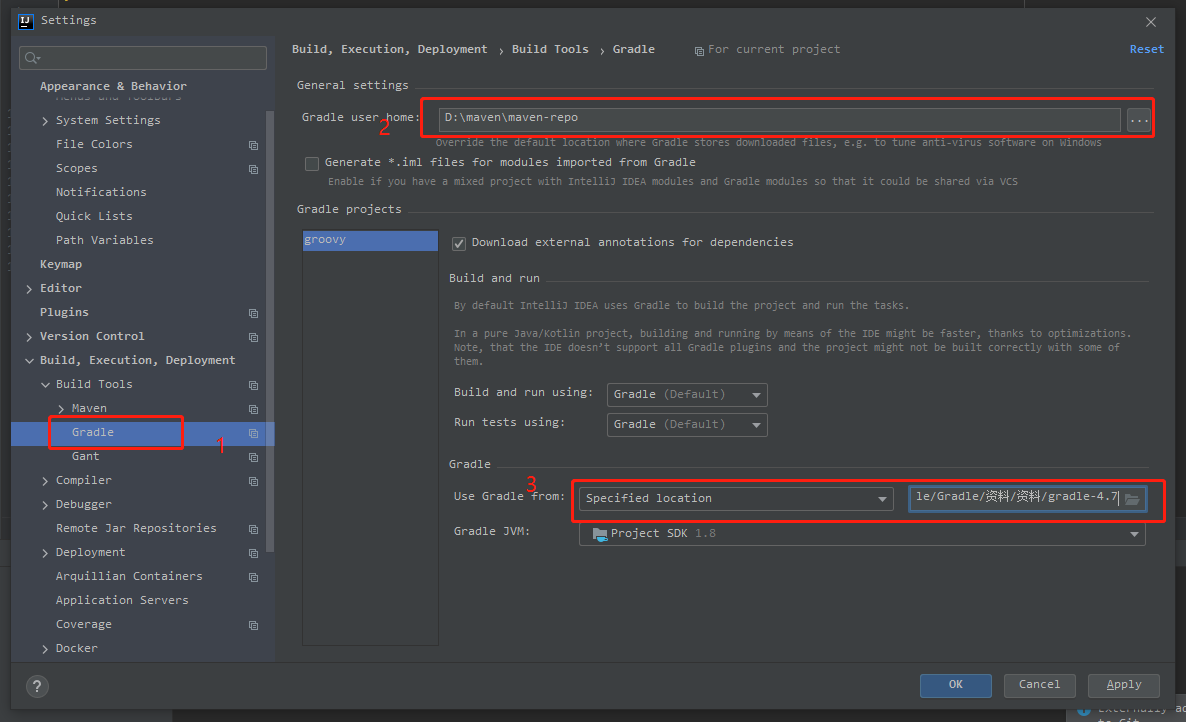1186x722 pixels.
Task: Click the help question mark button
Action: 37,686
